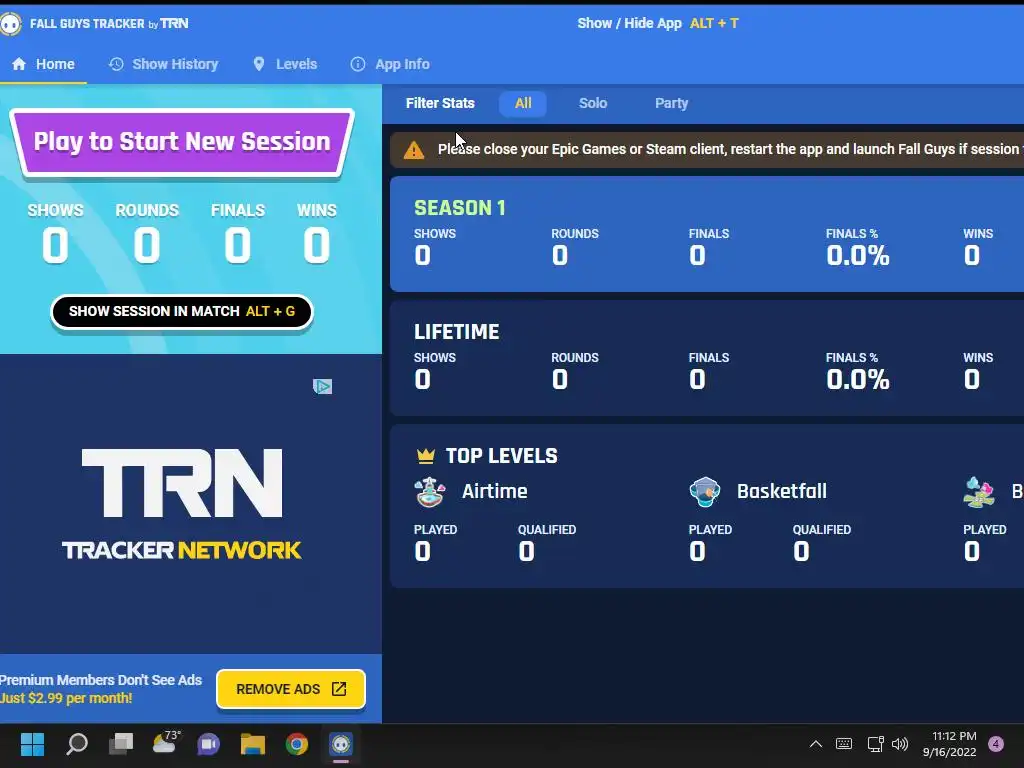This screenshot has width=1024, height=768.
Task: Click the volume speaker tray icon
Action: point(900,744)
